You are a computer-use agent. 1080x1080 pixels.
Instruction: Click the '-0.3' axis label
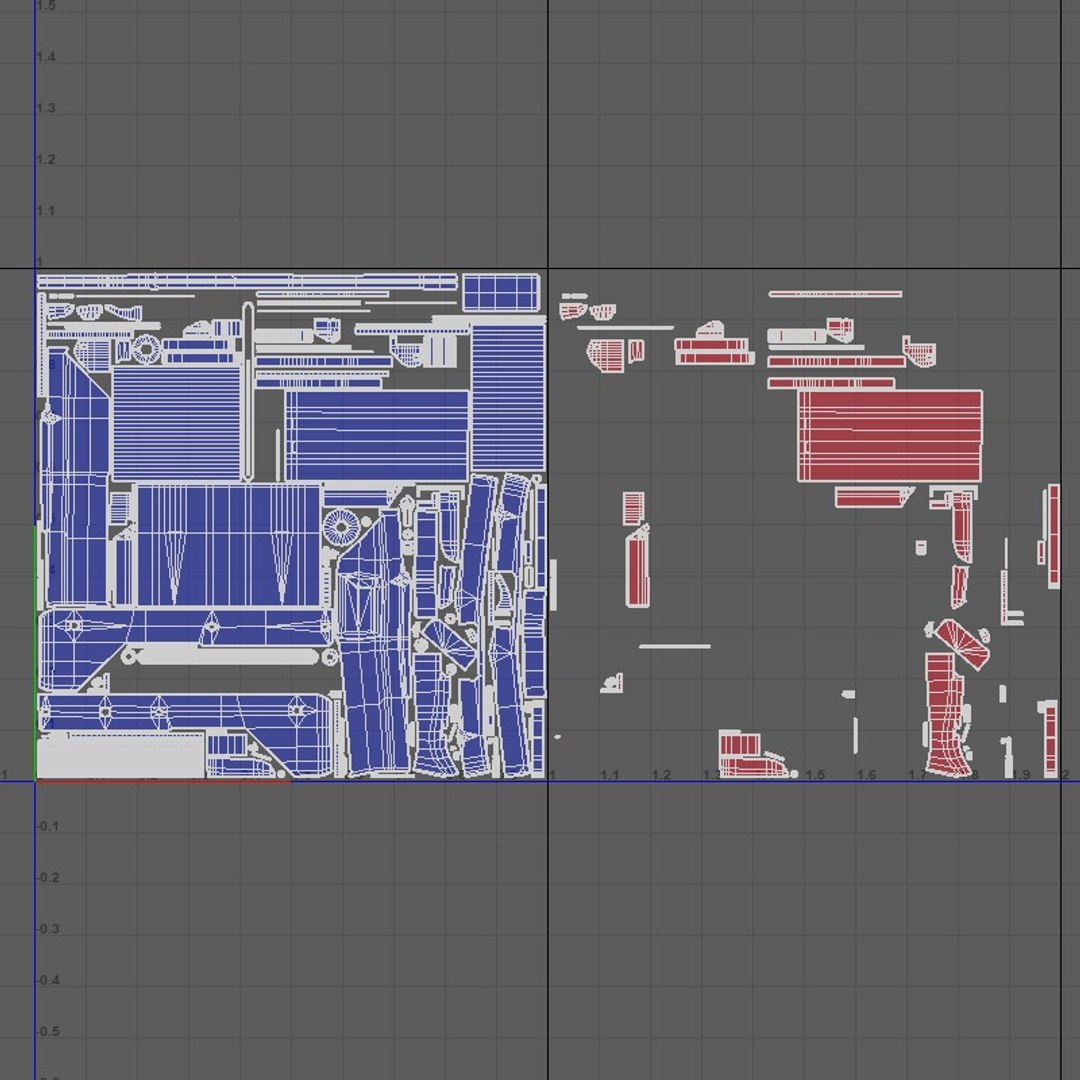(x=48, y=929)
